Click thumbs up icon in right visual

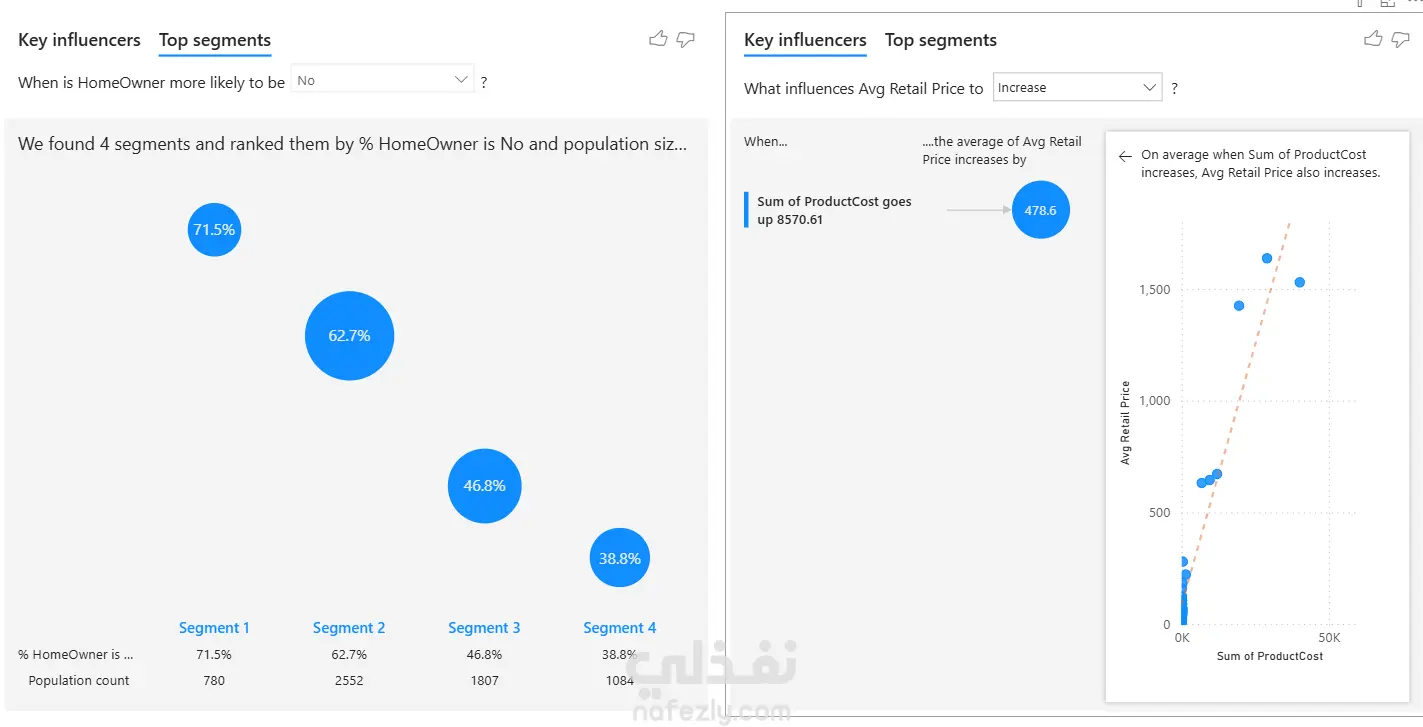pos(1374,39)
